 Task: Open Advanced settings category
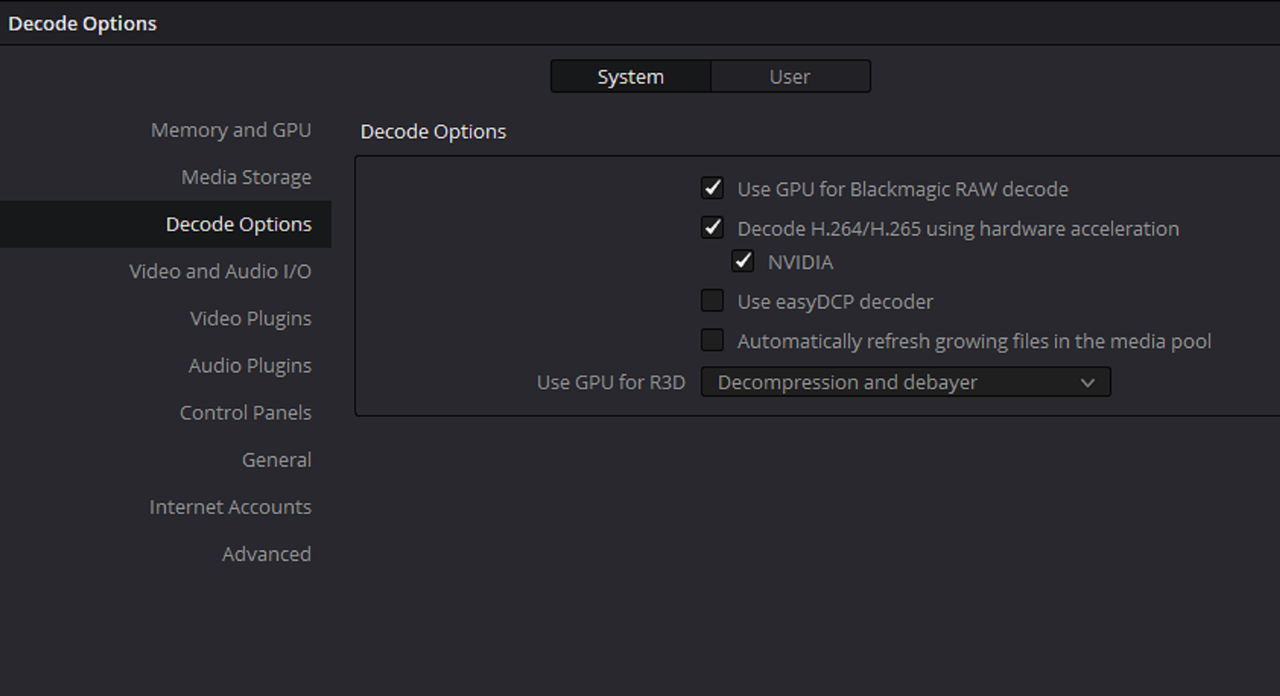pyautogui.click(x=266, y=553)
